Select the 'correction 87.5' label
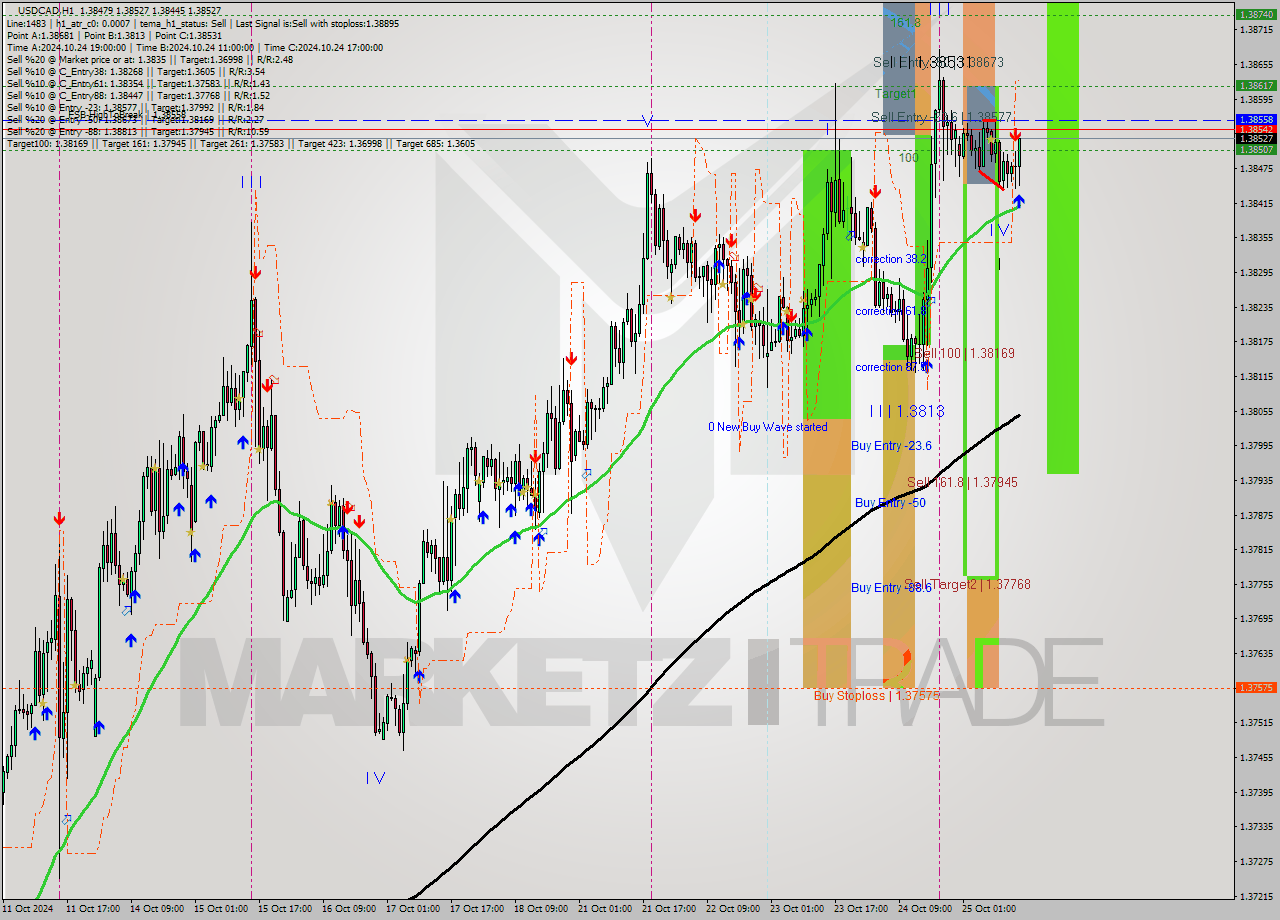The height and width of the screenshot is (920, 1280). coord(891,367)
